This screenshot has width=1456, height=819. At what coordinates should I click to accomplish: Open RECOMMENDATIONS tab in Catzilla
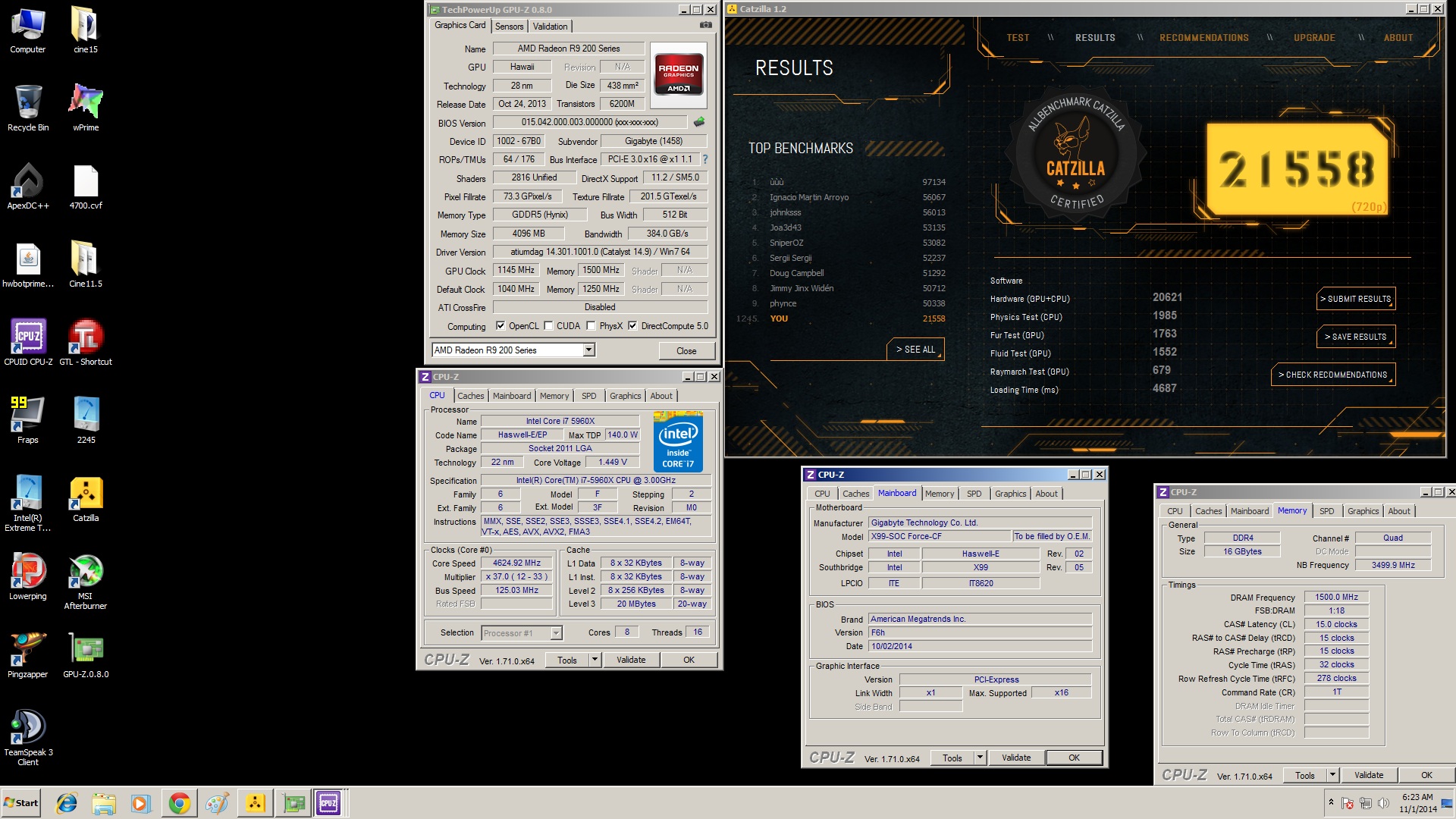1203,38
